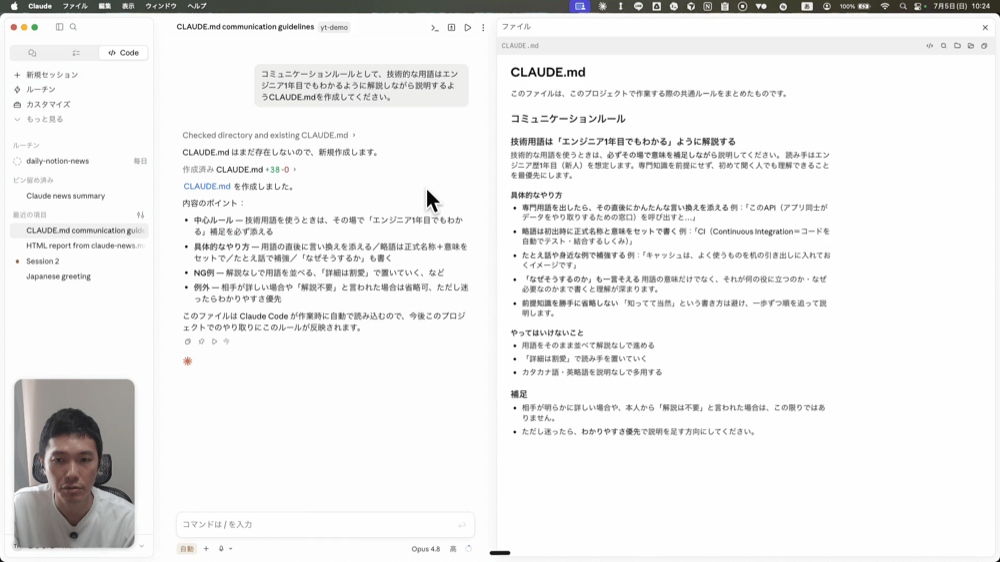Image resolution: width=1000 pixels, height=562 pixels.
Task: Open the Opus 4.8 model selector
Action: tap(425, 549)
